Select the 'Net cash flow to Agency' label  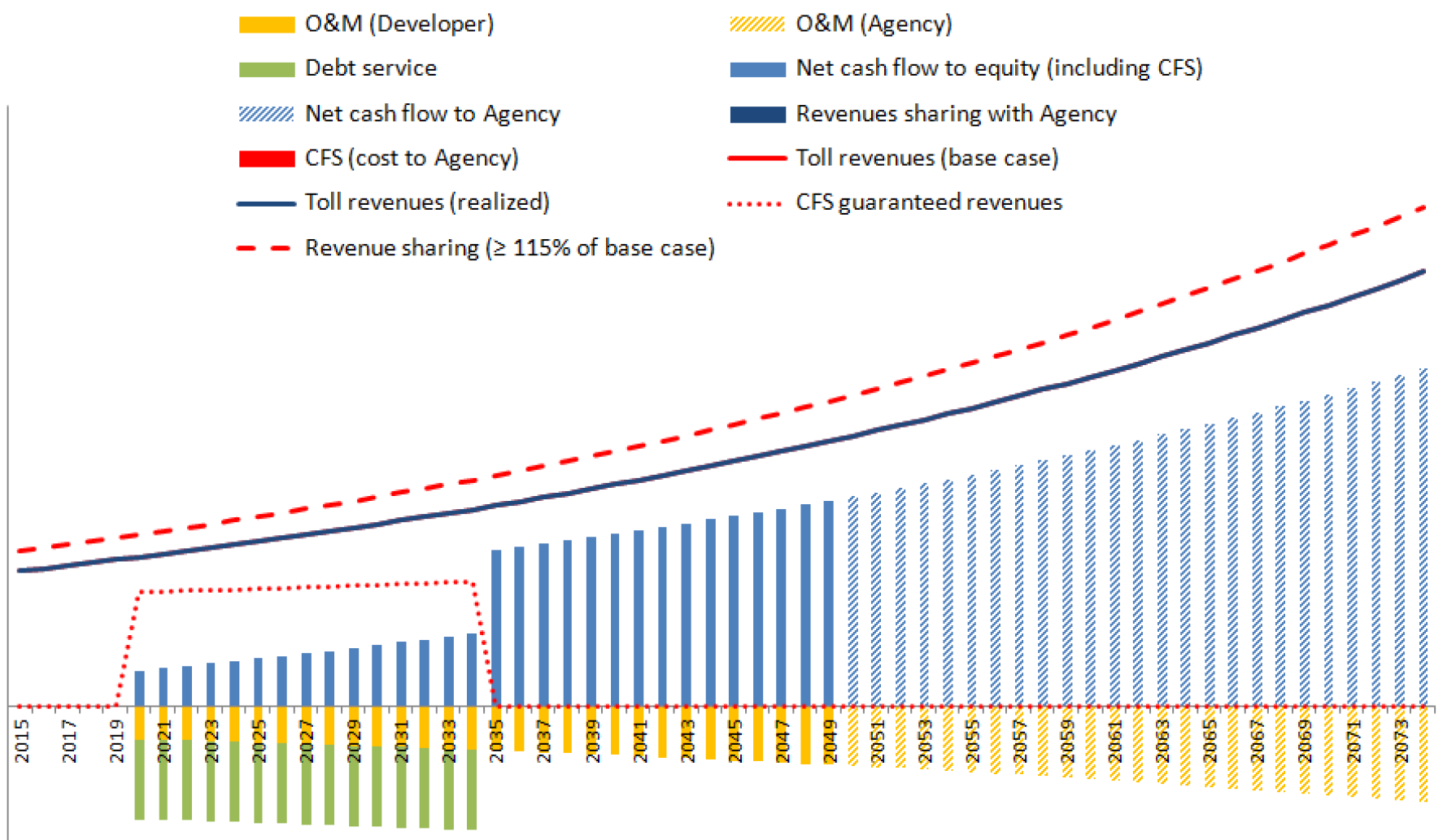[x=433, y=114]
